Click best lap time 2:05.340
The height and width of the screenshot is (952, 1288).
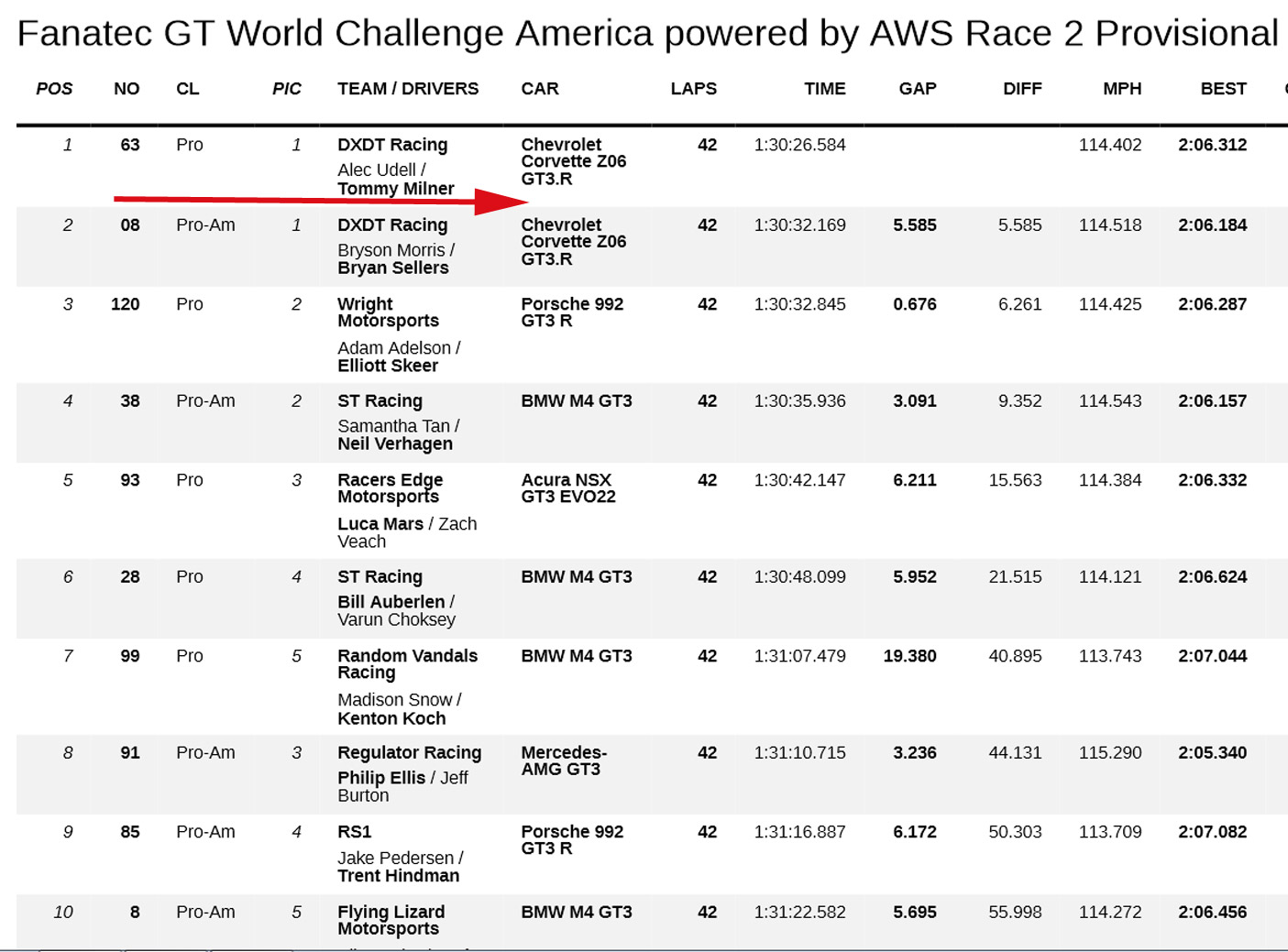click(x=1212, y=753)
